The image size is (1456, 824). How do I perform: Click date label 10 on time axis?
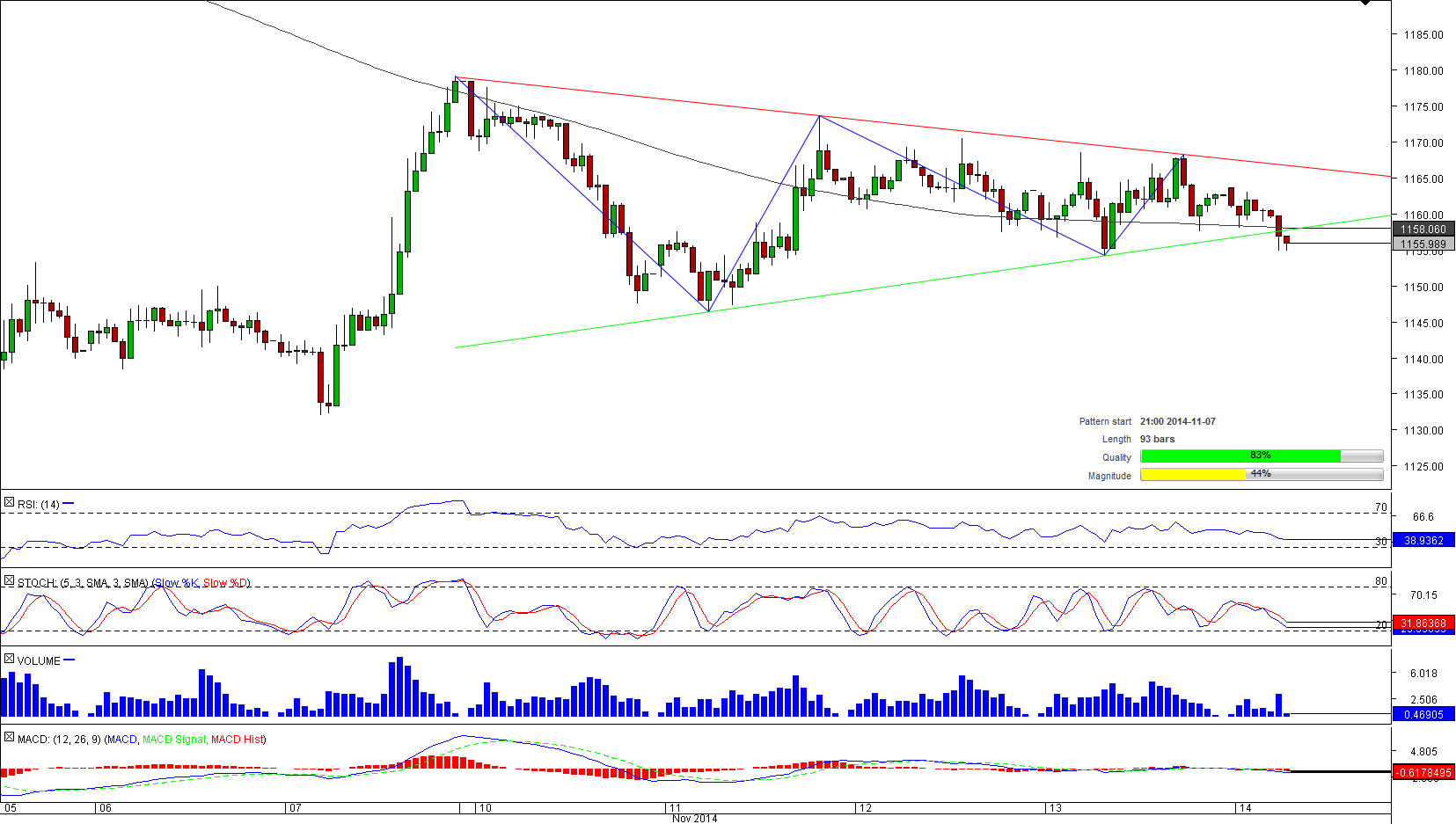[x=485, y=808]
